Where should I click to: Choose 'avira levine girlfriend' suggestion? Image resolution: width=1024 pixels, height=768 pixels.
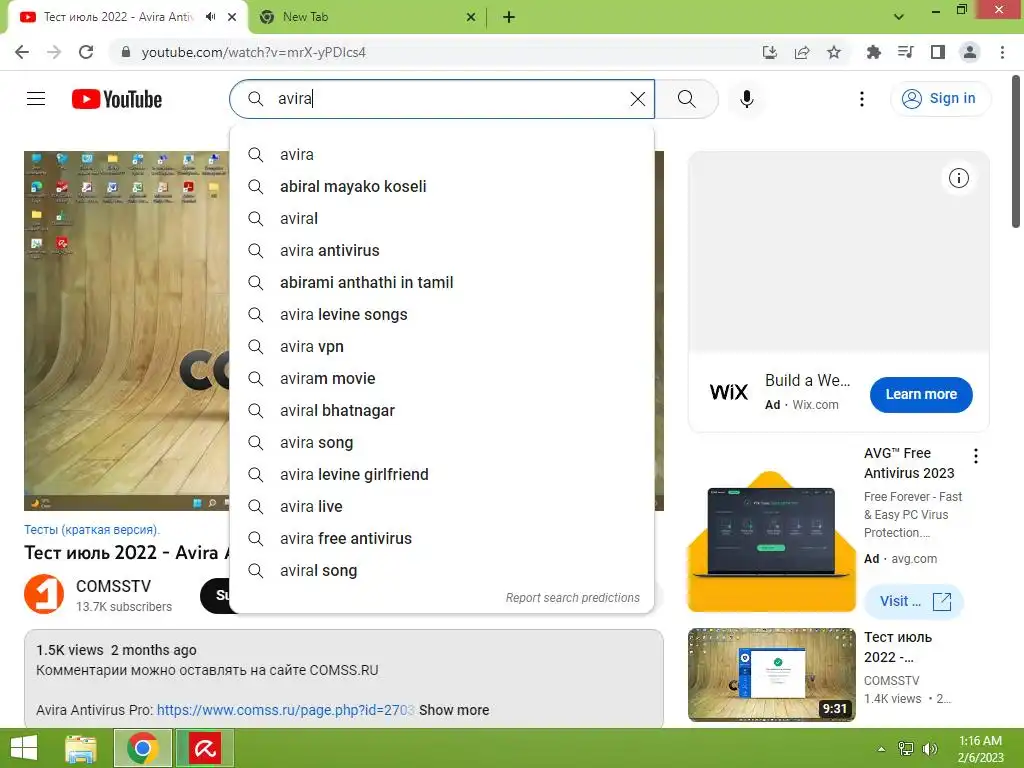[442, 475]
